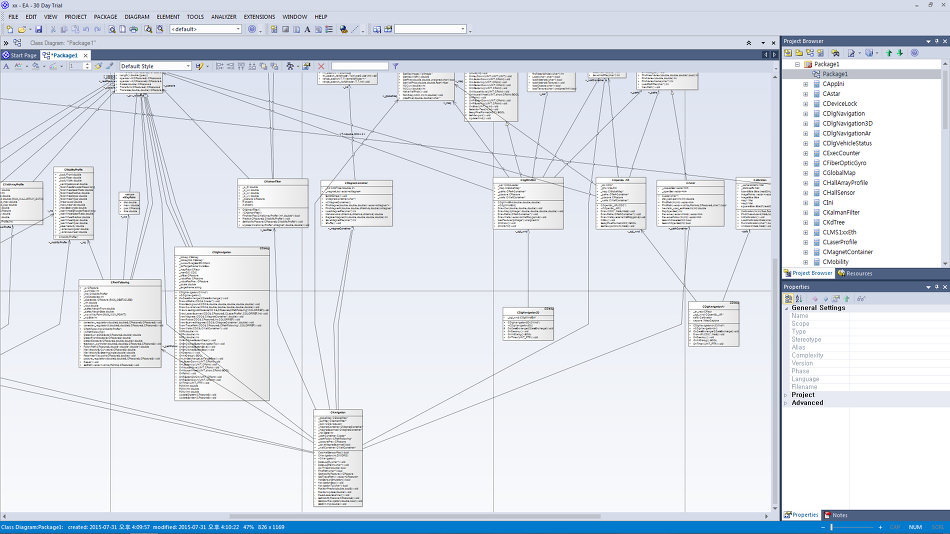Click the New Package folder icon in Project Browser
The height and width of the screenshot is (534, 950).
click(799, 53)
